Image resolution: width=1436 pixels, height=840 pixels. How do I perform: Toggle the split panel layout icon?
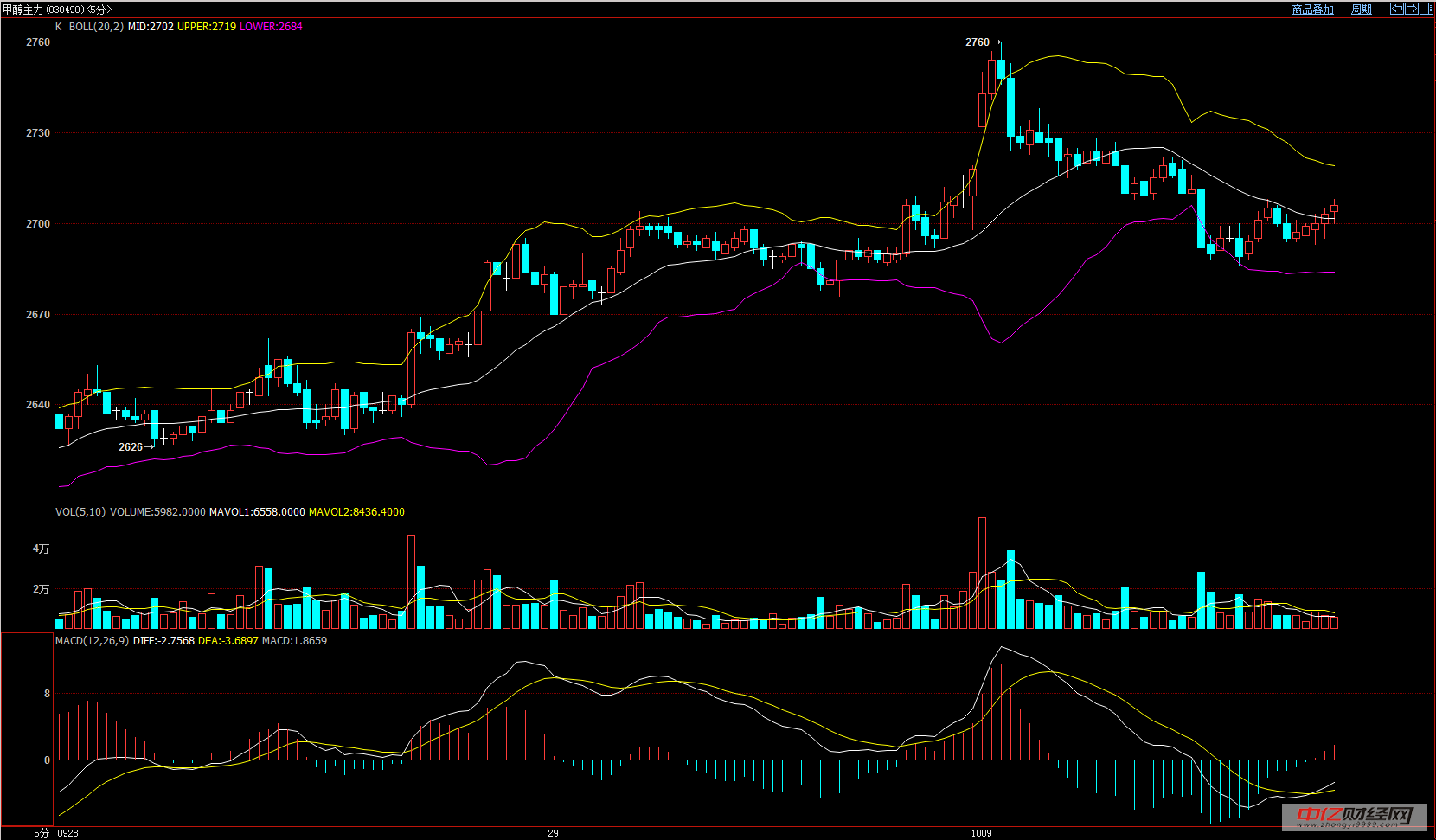pos(1426,9)
